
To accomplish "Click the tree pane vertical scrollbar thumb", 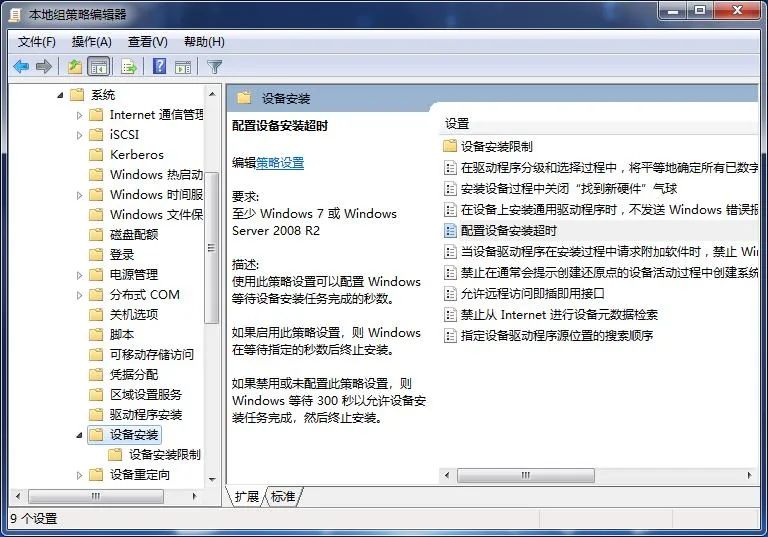I will [212, 248].
